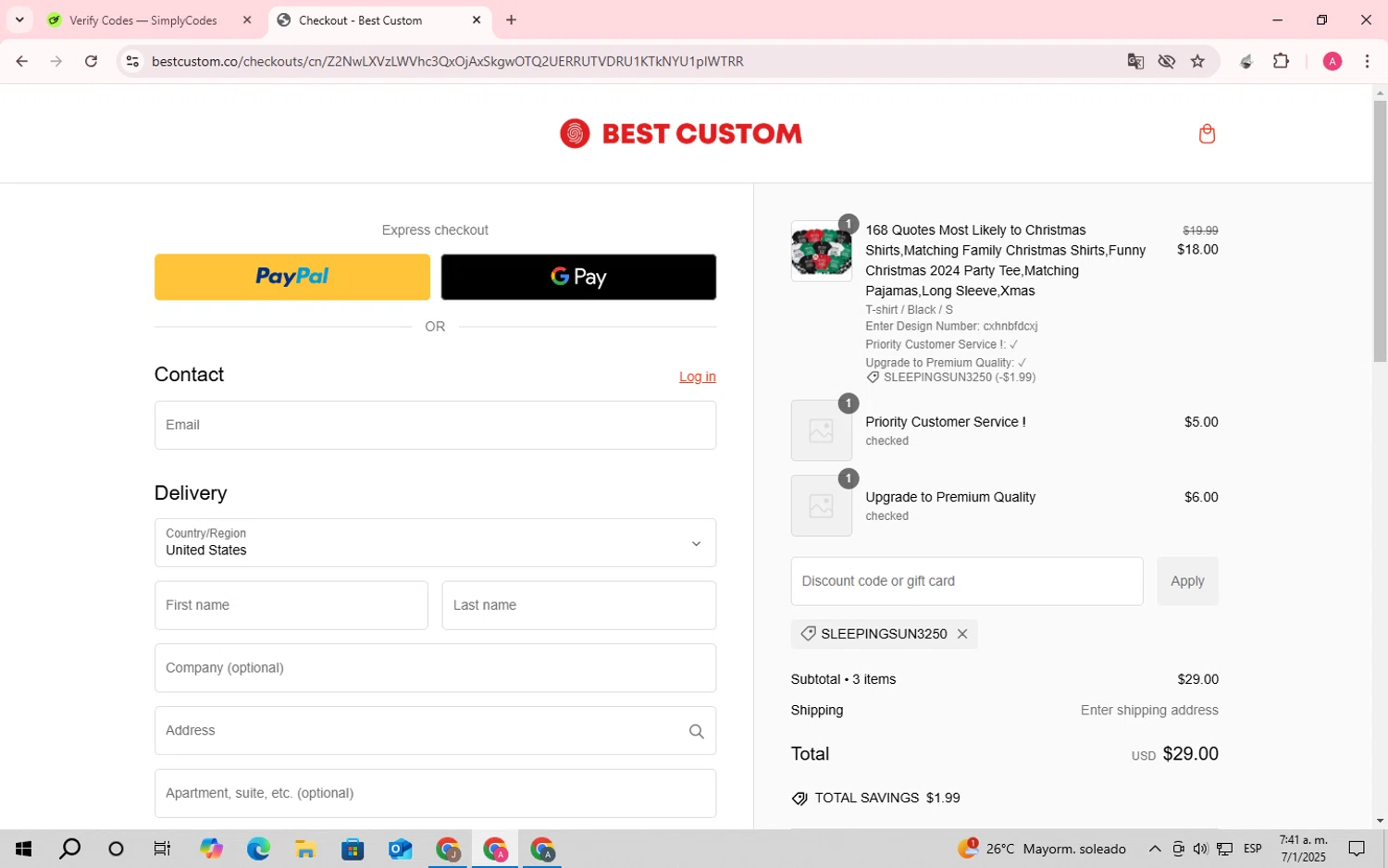Click the address bar URL
The height and width of the screenshot is (868, 1388).
tap(447, 61)
